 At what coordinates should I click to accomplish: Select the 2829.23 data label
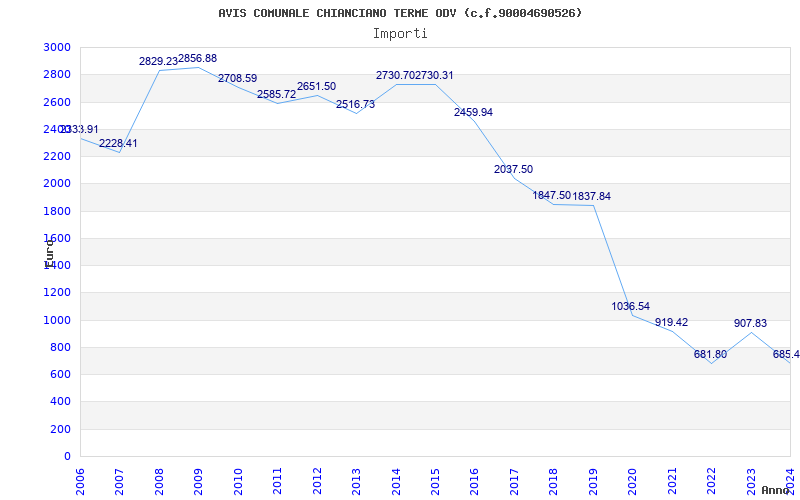pyautogui.click(x=158, y=62)
